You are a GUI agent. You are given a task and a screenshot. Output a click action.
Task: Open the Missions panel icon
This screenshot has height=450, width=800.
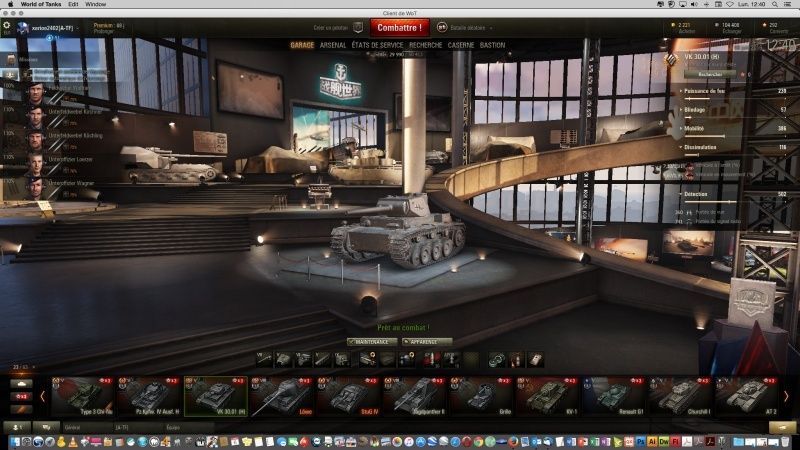[11, 60]
